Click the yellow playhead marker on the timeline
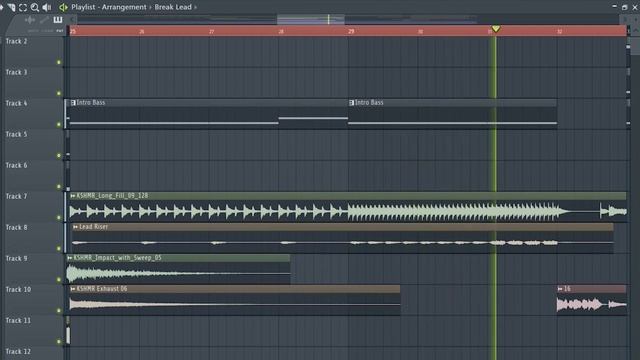The image size is (640, 360). pos(496,29)
